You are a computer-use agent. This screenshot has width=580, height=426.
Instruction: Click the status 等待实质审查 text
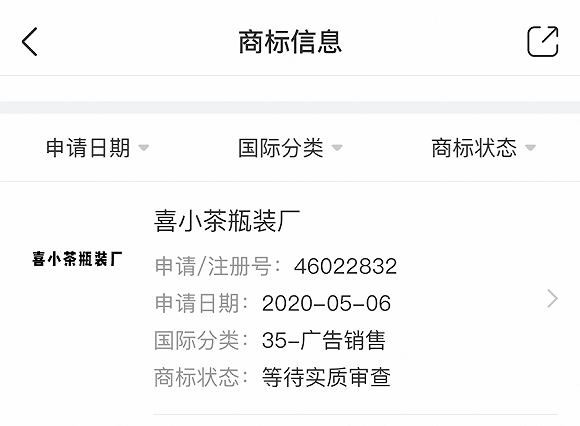pos(326,377)
